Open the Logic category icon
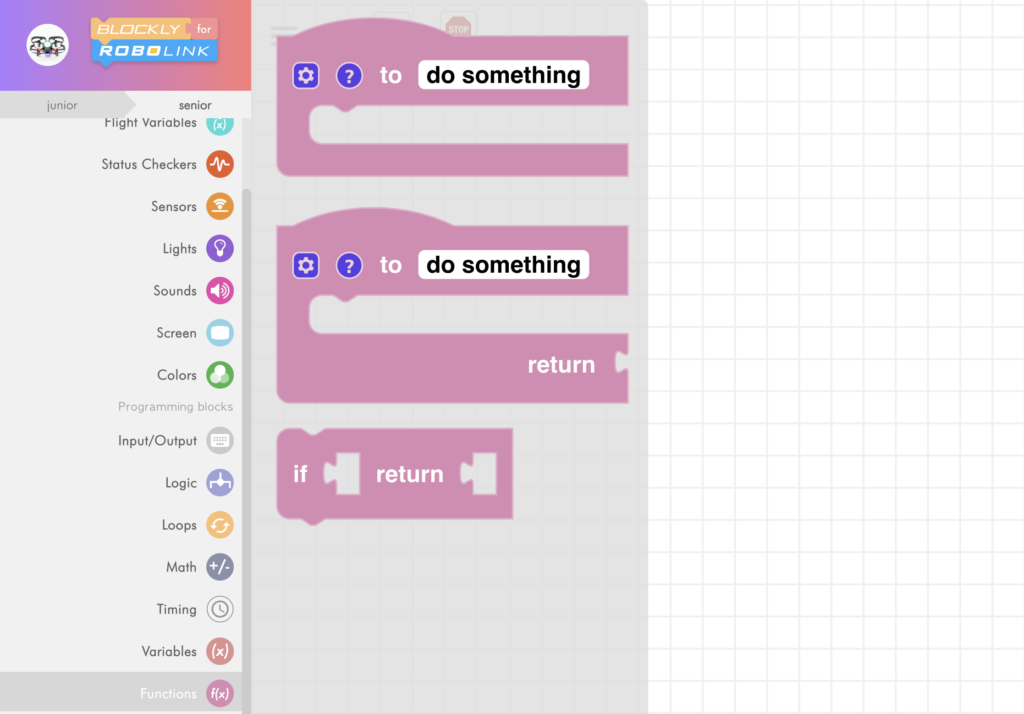 coord(220,483)
